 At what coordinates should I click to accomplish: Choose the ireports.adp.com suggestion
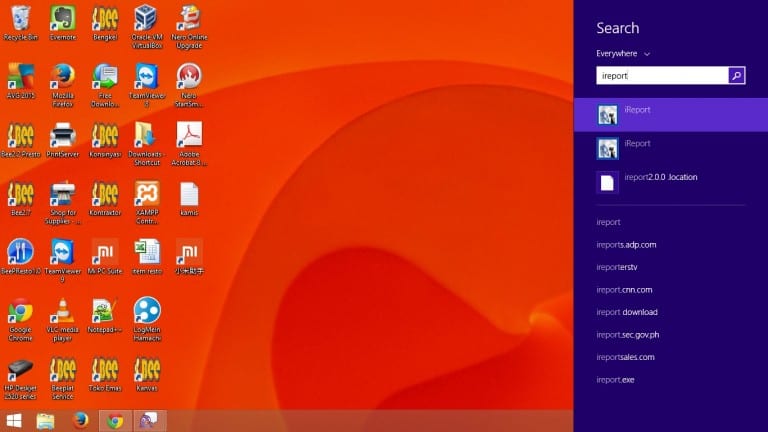[x=626, y=244]
